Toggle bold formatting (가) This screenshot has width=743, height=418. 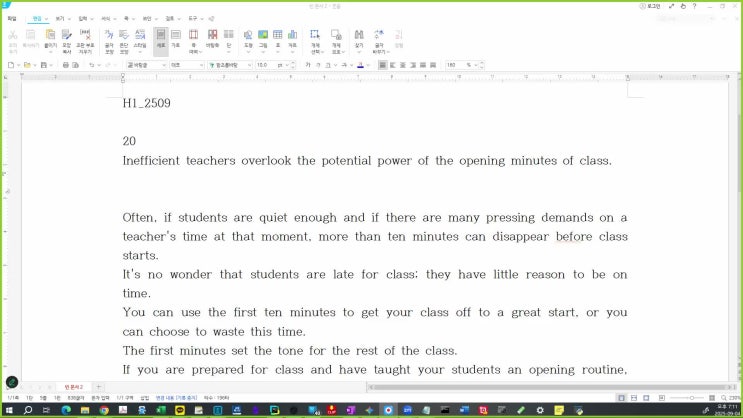pos(307,65)
